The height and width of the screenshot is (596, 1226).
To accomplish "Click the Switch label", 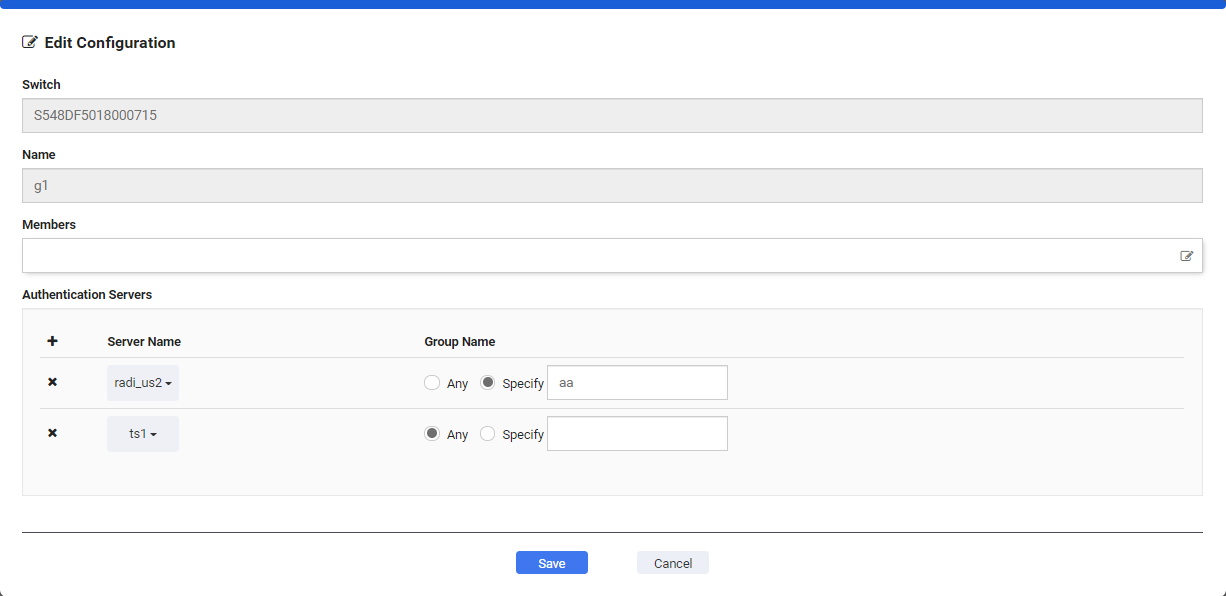I will click(x=41, y=85).
